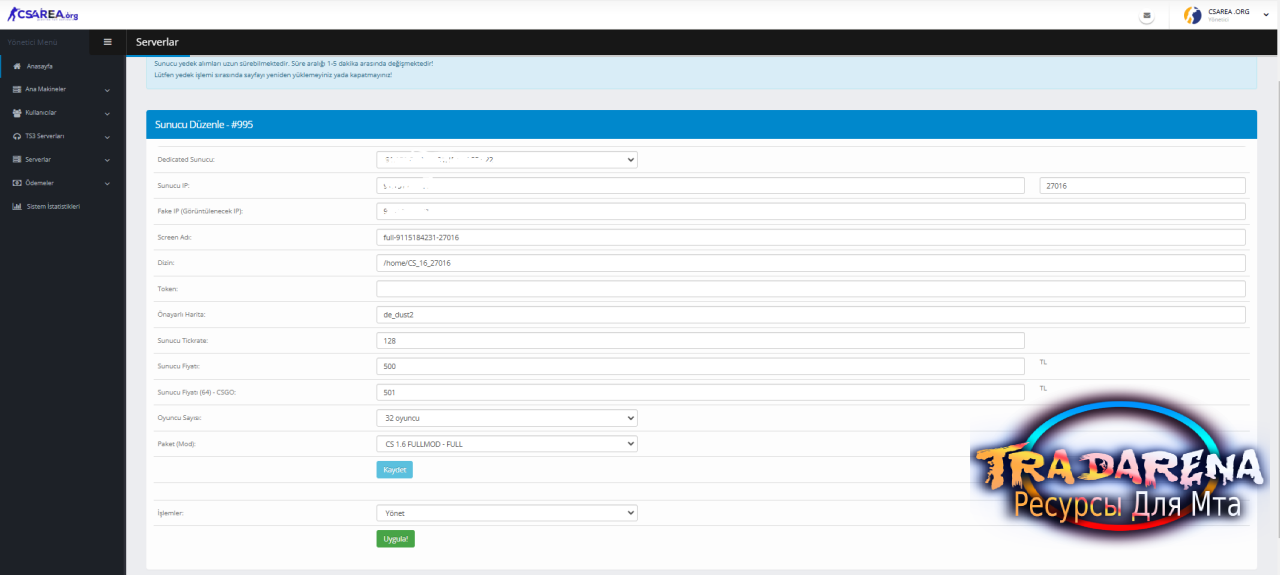
Task: Click the green Uygula! button
Action: click(395, 538)
